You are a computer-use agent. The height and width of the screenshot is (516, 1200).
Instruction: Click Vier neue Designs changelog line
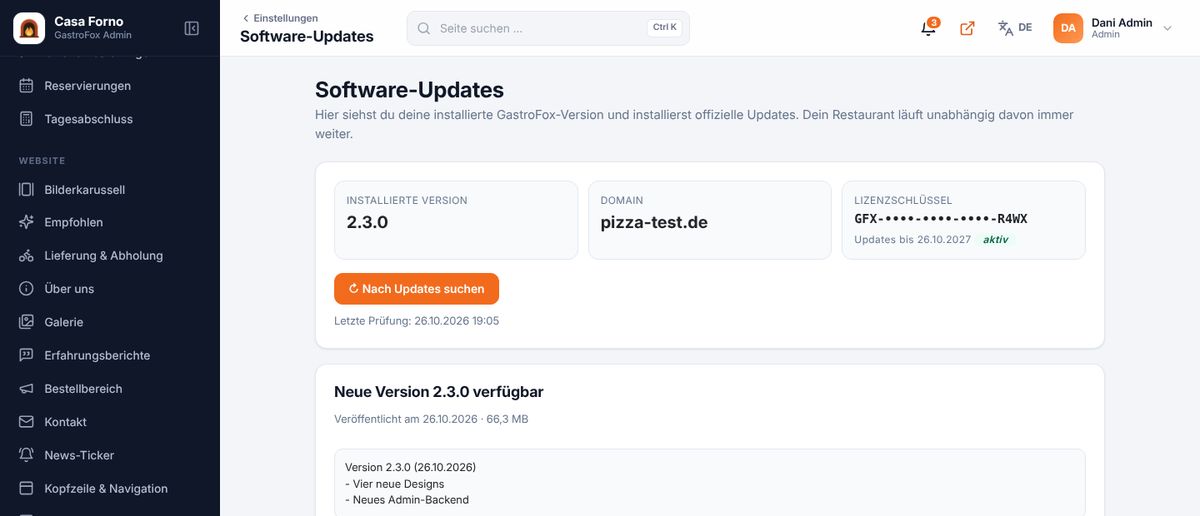point(394,484)
